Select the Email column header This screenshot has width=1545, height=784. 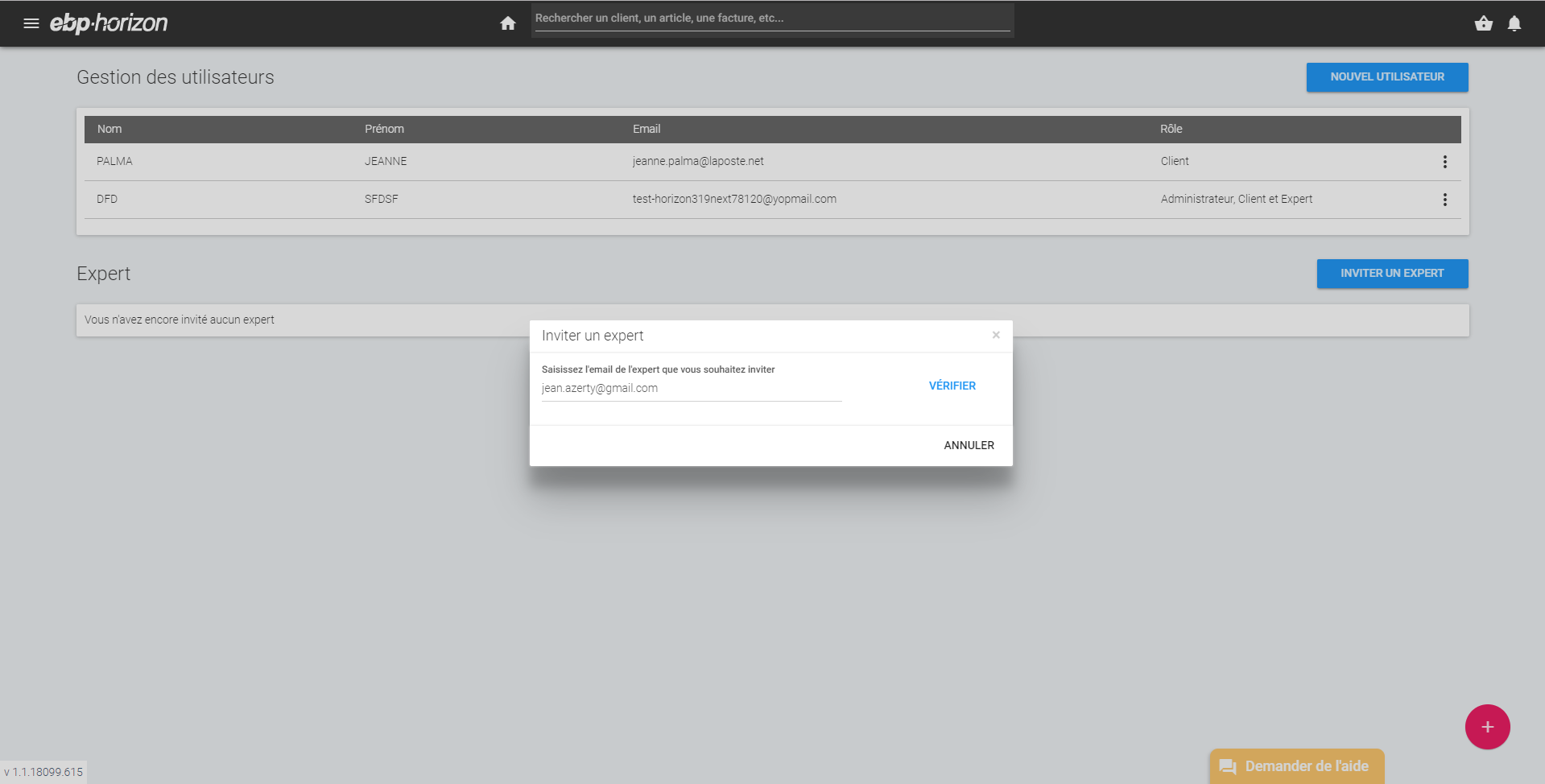[647, 129]
